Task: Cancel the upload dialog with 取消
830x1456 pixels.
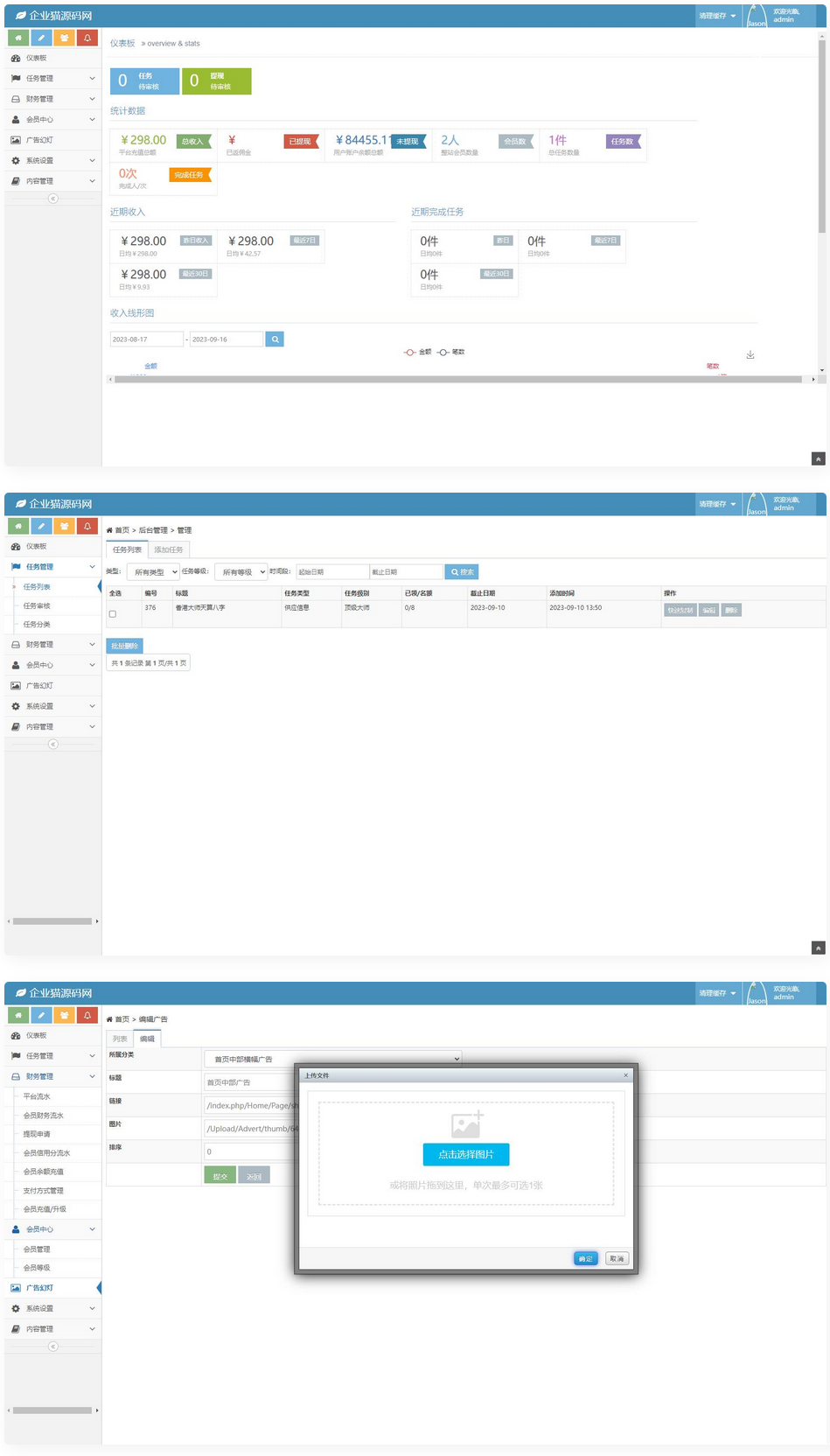Action: (617, 1258)
